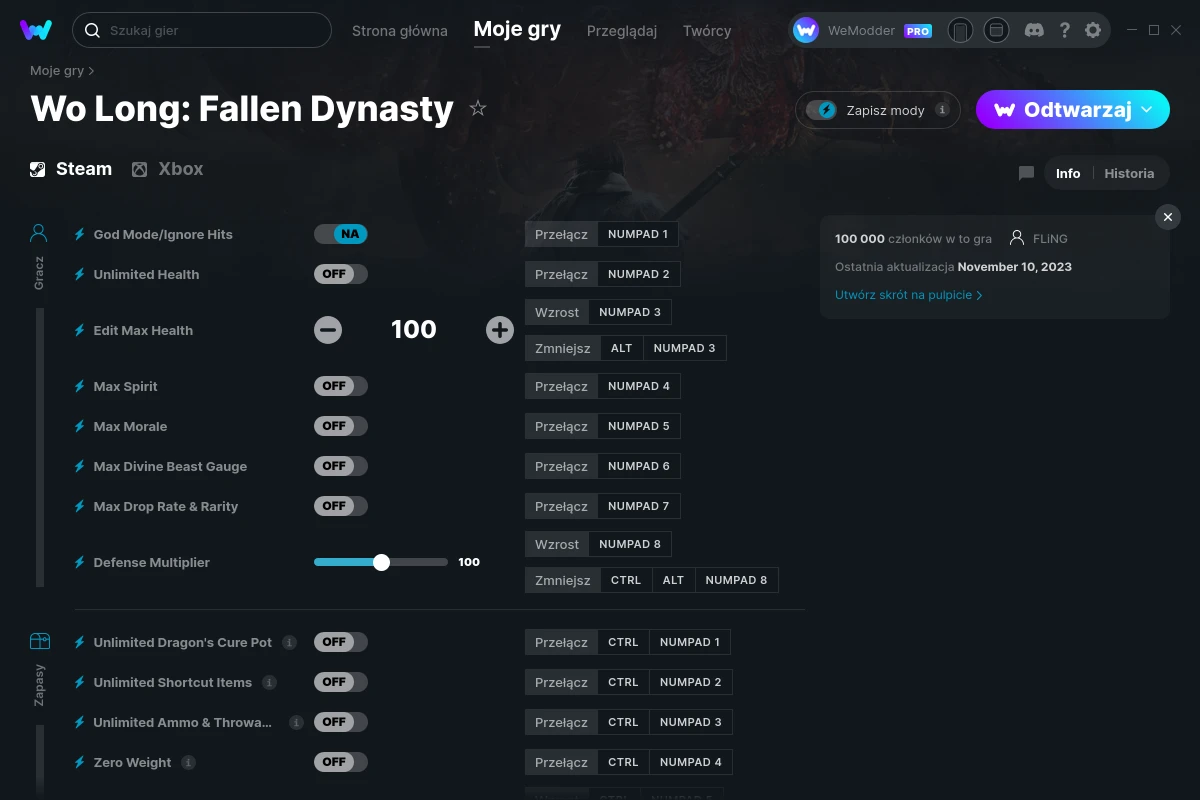Favorite the game with star icon

coord(478,108)
